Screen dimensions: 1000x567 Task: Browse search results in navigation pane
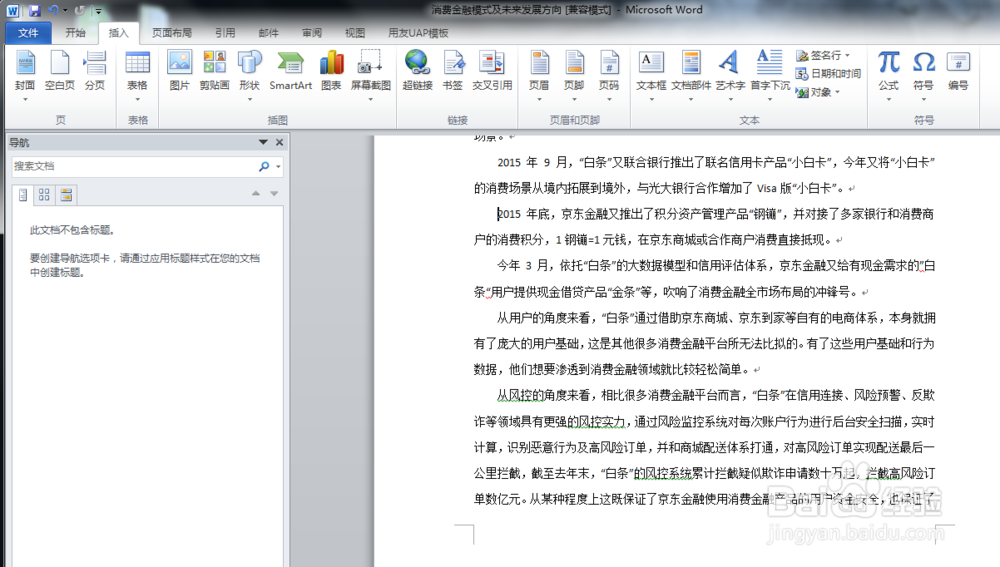point(66,195)
